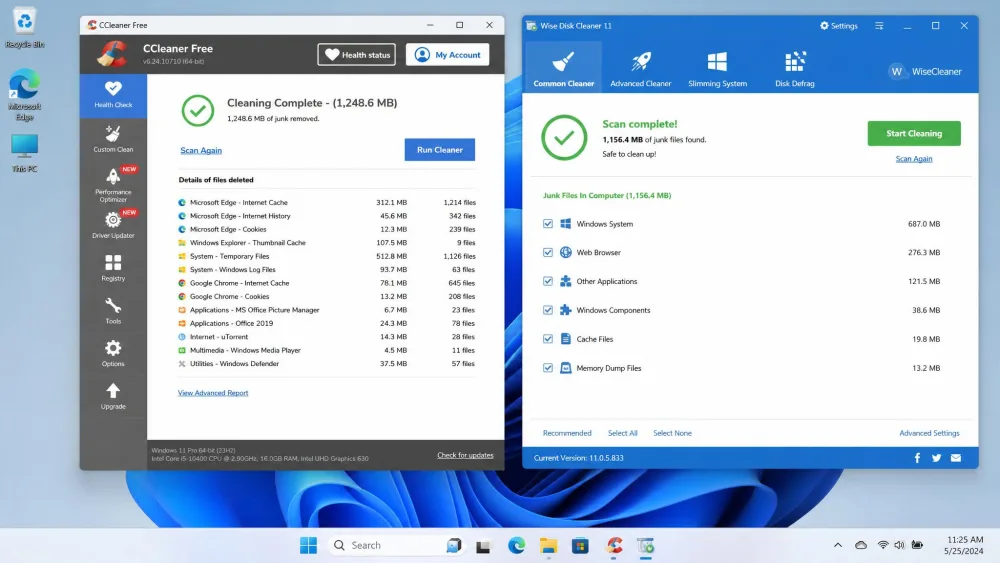The image size is (1000, 563).
Task: Select Windows Explorer - Thumbnail Cache row
Action: 327,242
